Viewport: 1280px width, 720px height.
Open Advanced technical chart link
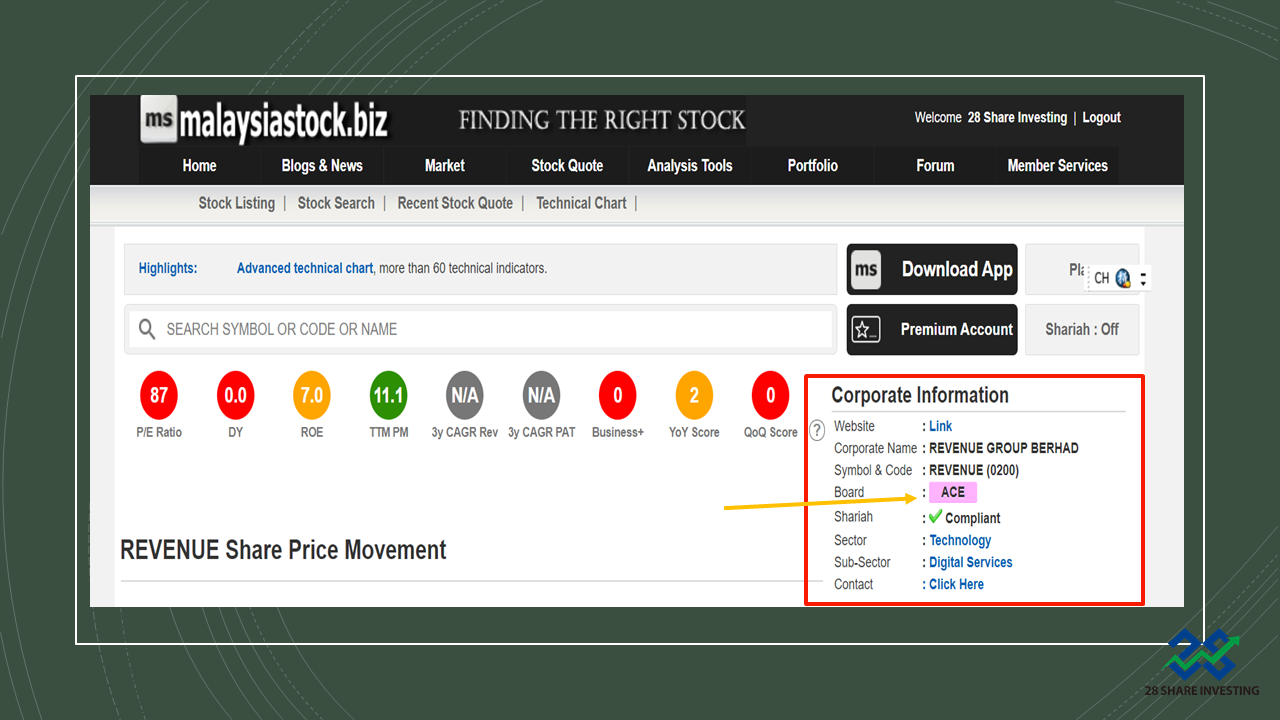(305, 268)
